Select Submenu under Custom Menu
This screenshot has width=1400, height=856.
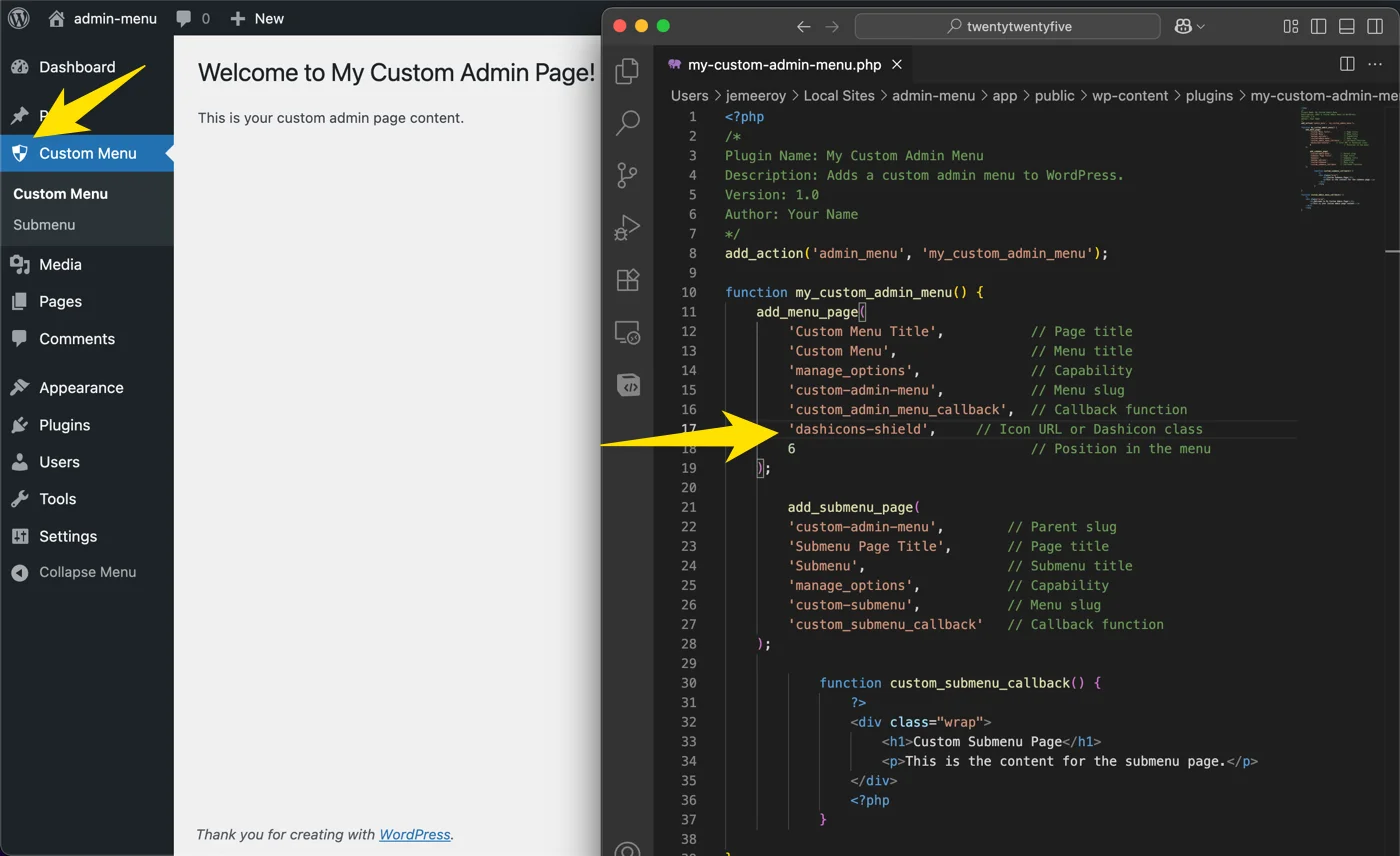click(x=43, y=224)
